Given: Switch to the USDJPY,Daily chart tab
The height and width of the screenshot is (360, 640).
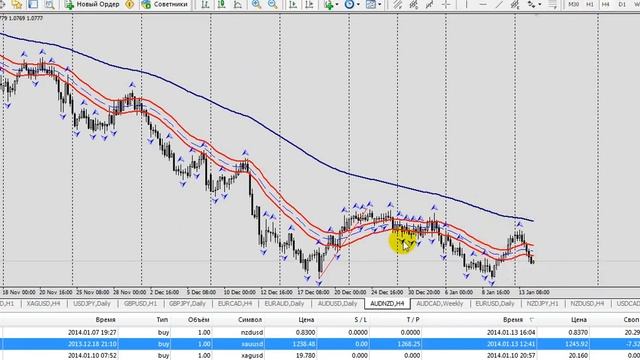Looking at the screenshot, I should coord(92,304).
